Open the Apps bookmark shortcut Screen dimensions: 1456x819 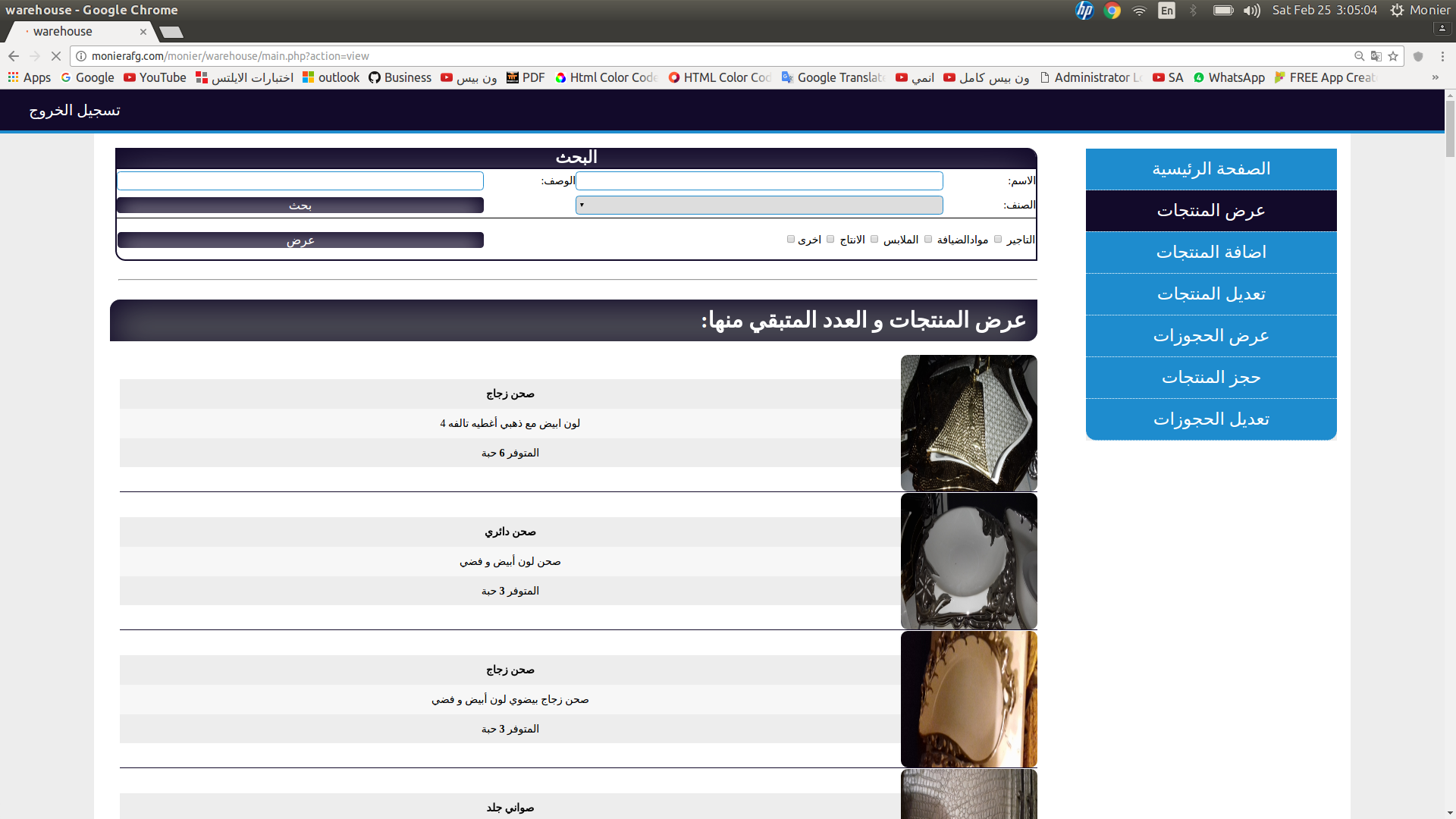click(x=30, y=77)
